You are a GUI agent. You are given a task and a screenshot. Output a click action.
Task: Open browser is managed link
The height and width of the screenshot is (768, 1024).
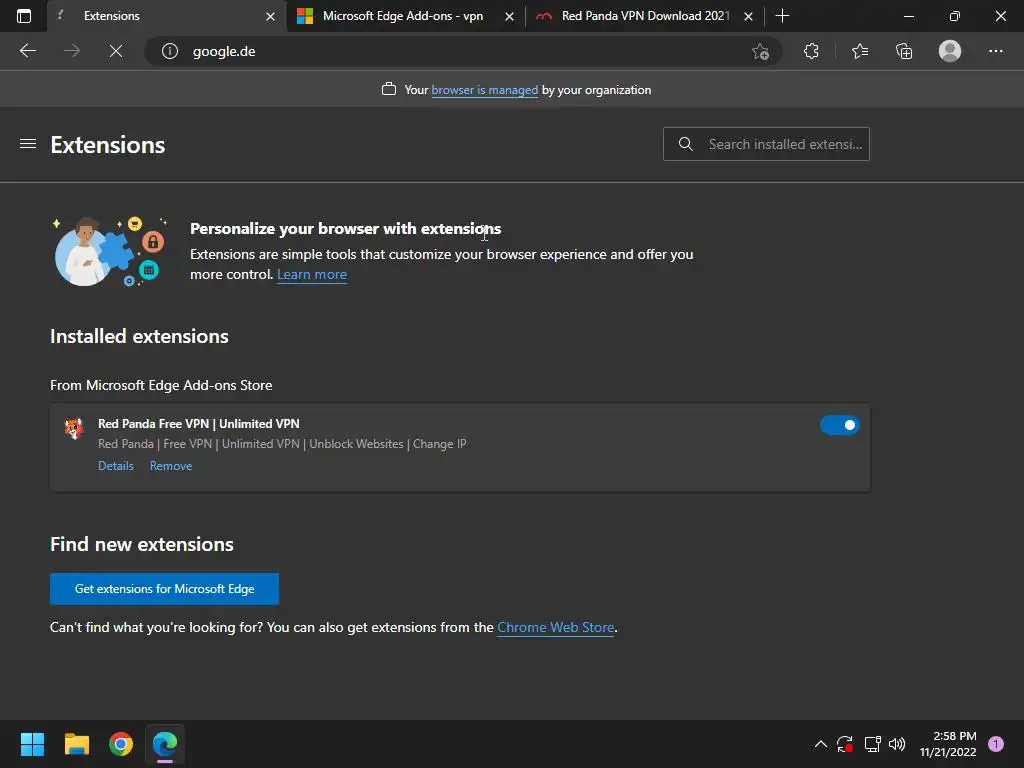point(485,90)
